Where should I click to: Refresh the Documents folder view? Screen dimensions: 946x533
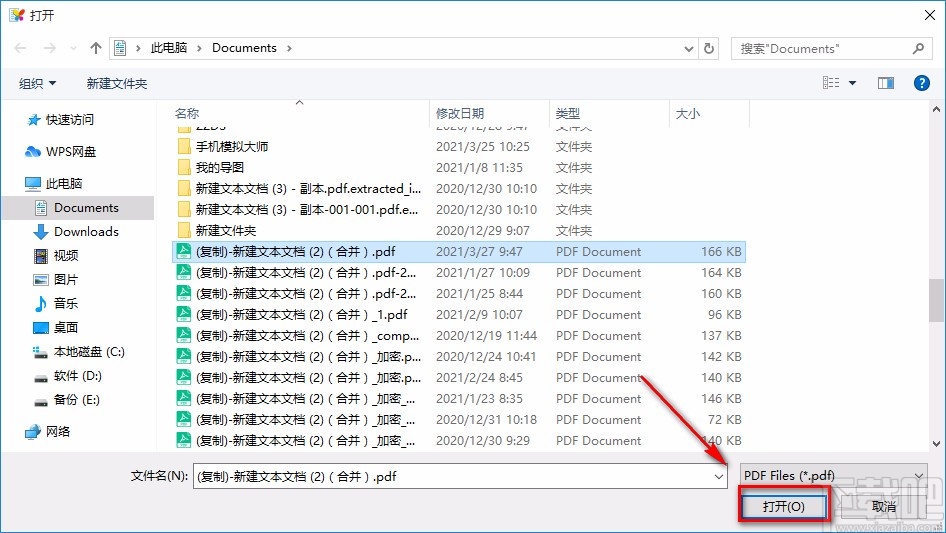pos(710,48)
